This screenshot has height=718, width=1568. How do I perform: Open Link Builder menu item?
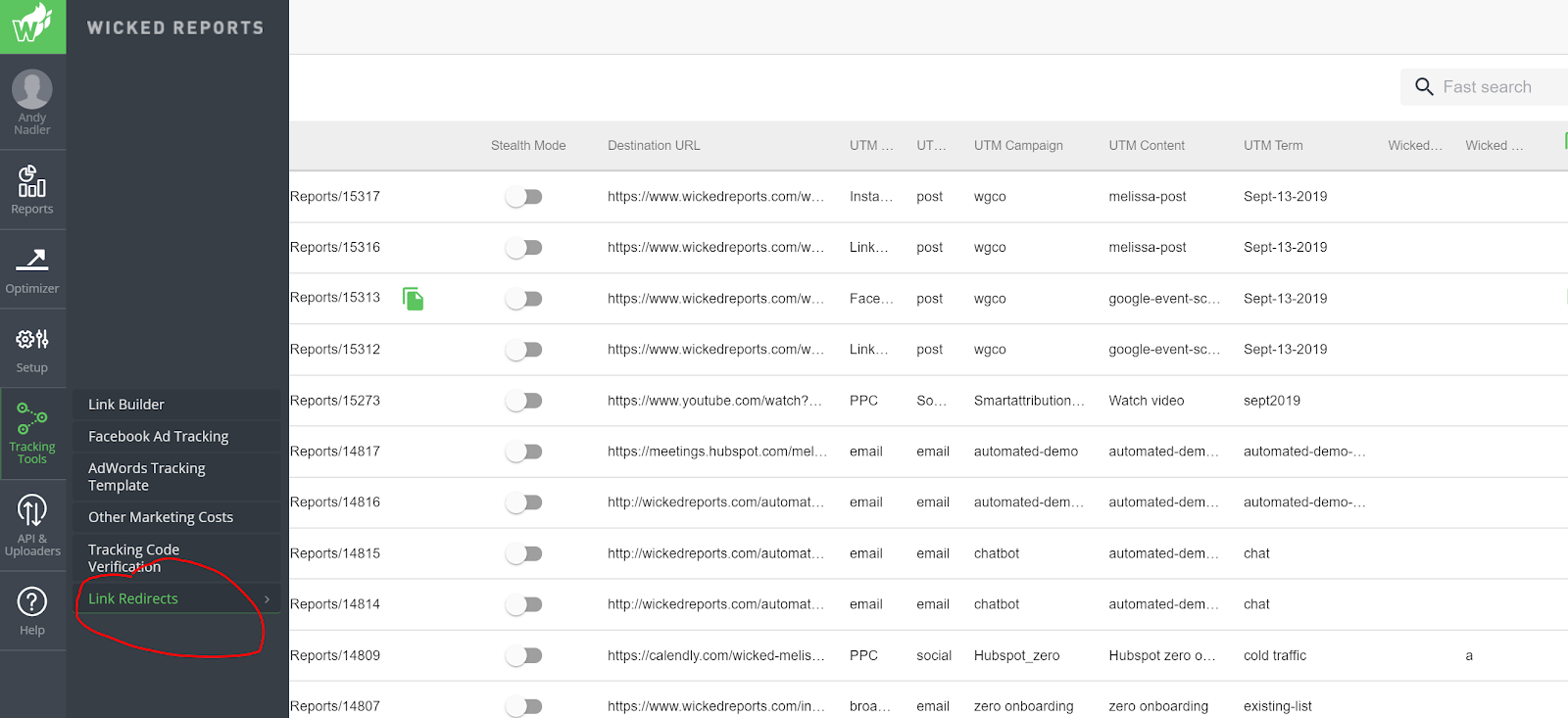[x=176, y=405]
